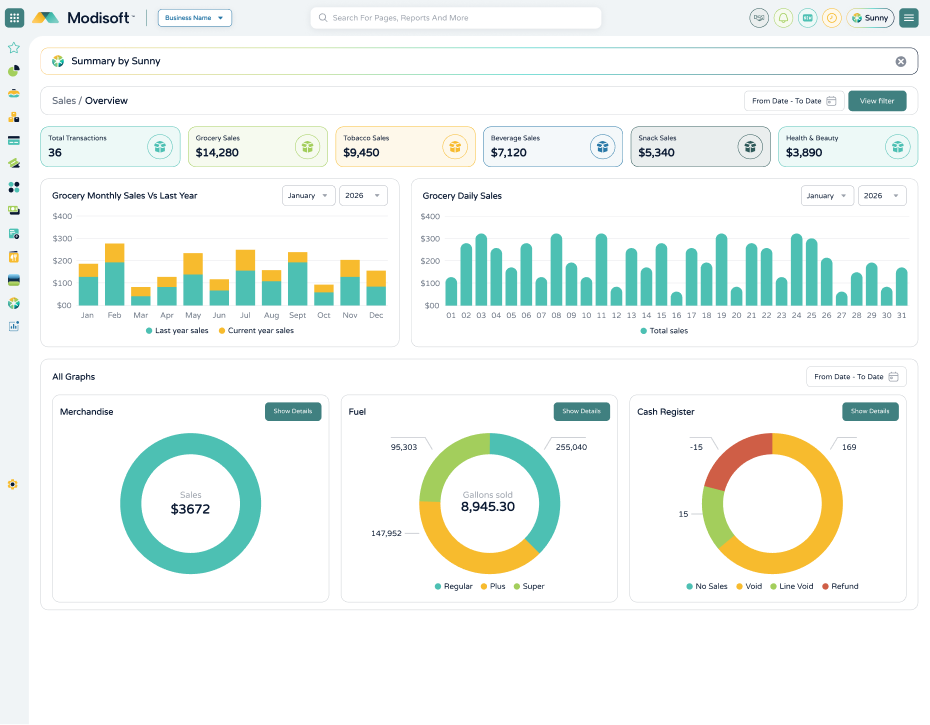
Task: Click the Tobacco Sales box icon
Action: pyautogui.click(x=455, y=147)
